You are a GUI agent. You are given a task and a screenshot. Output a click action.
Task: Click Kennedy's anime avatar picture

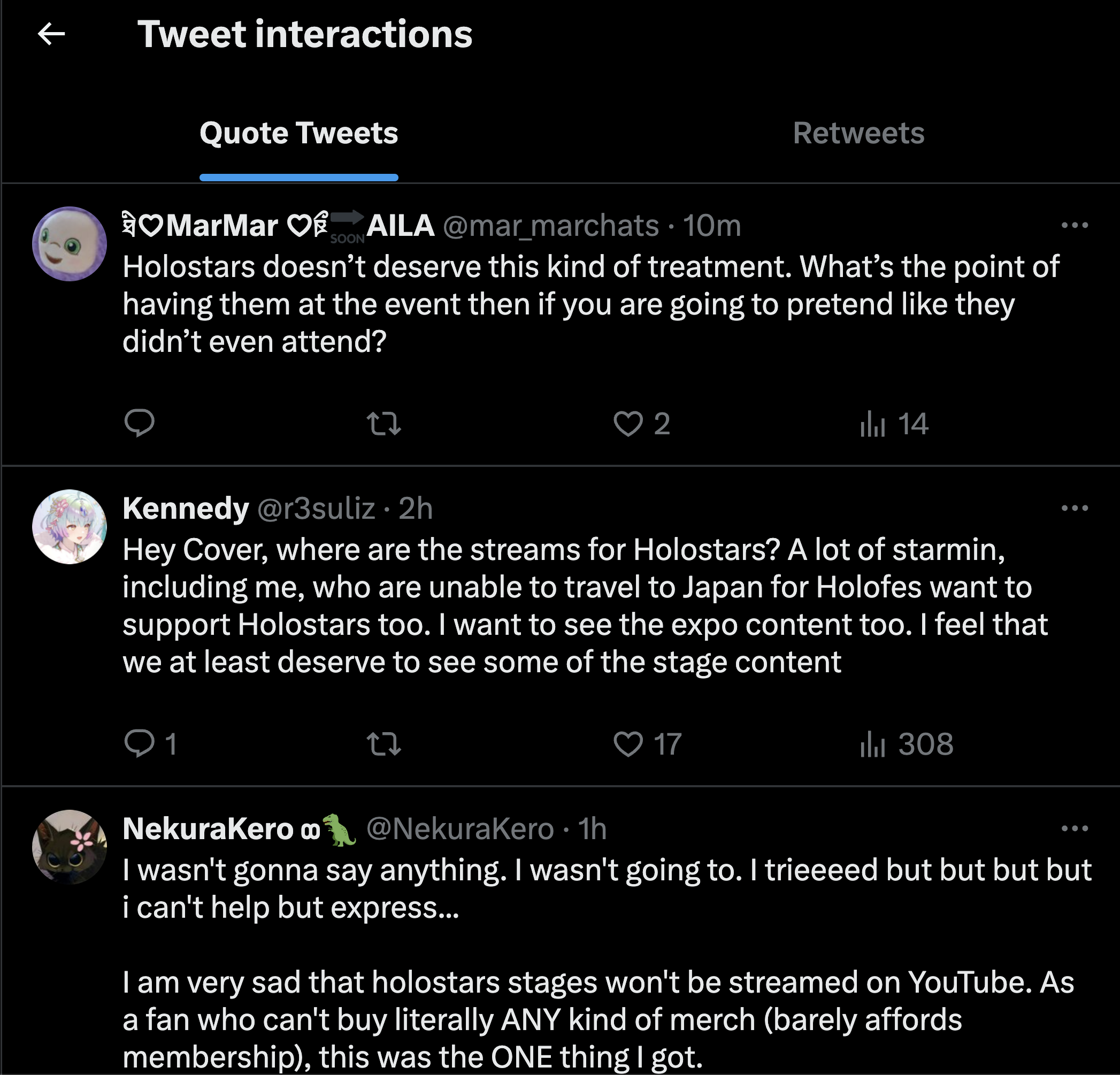[69, 526]
